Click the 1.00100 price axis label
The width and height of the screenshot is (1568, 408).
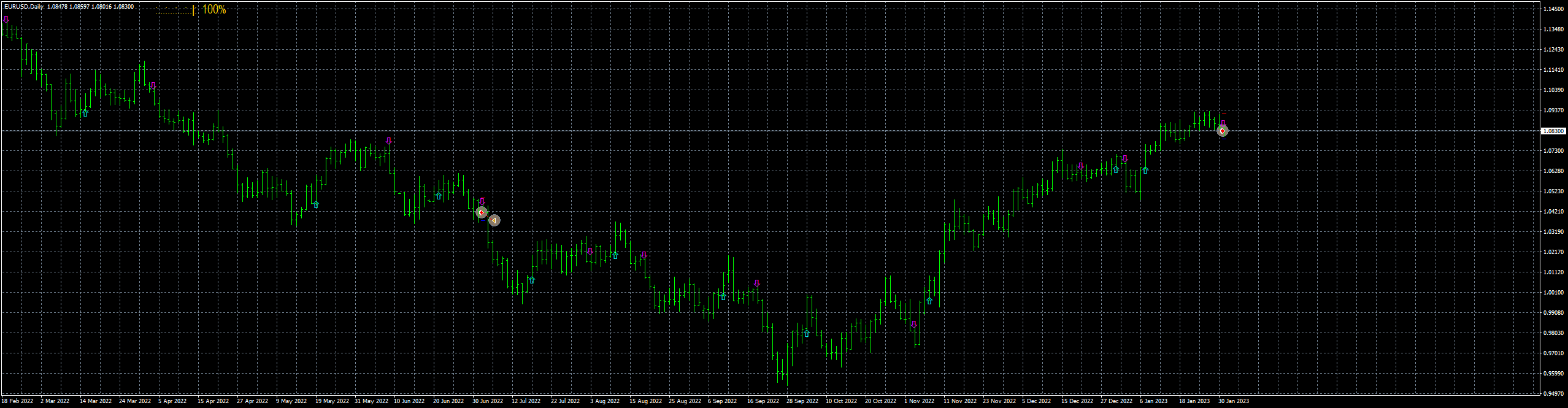[x=1553, y=293]
